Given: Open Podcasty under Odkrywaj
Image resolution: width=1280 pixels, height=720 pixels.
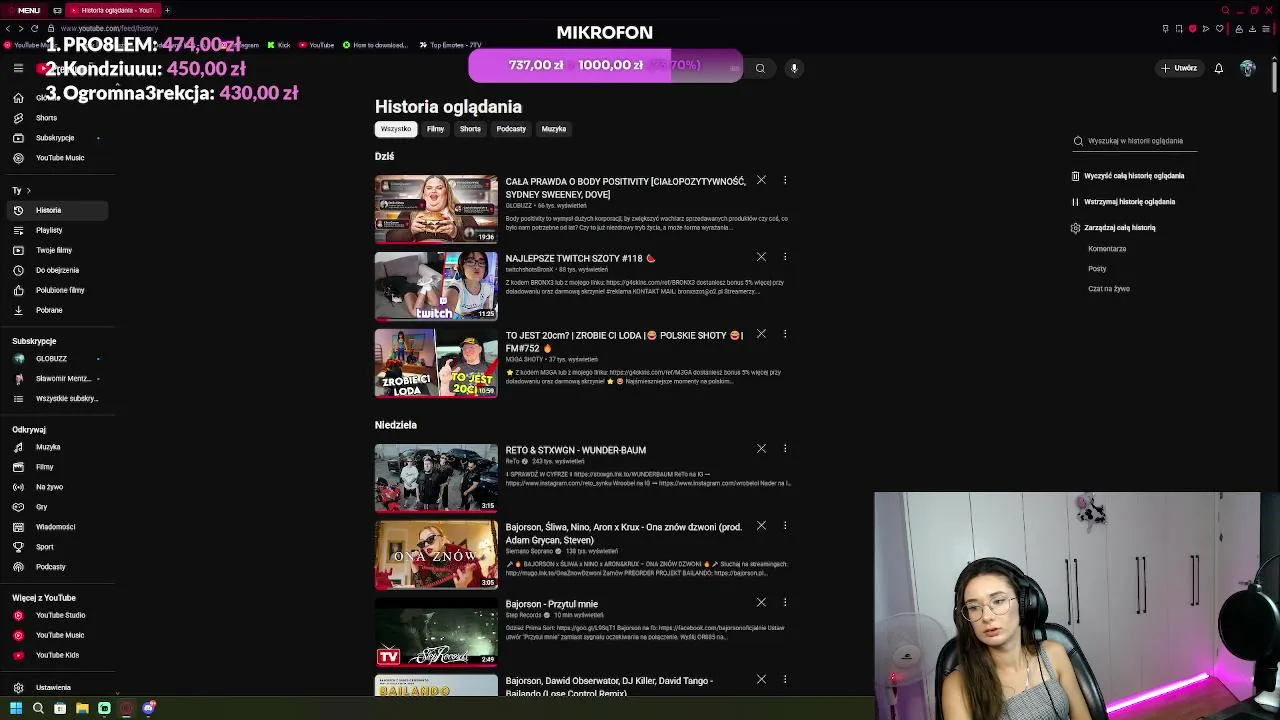Looking at the screenshot, I should pyautogui.click(x=50, y=567).
